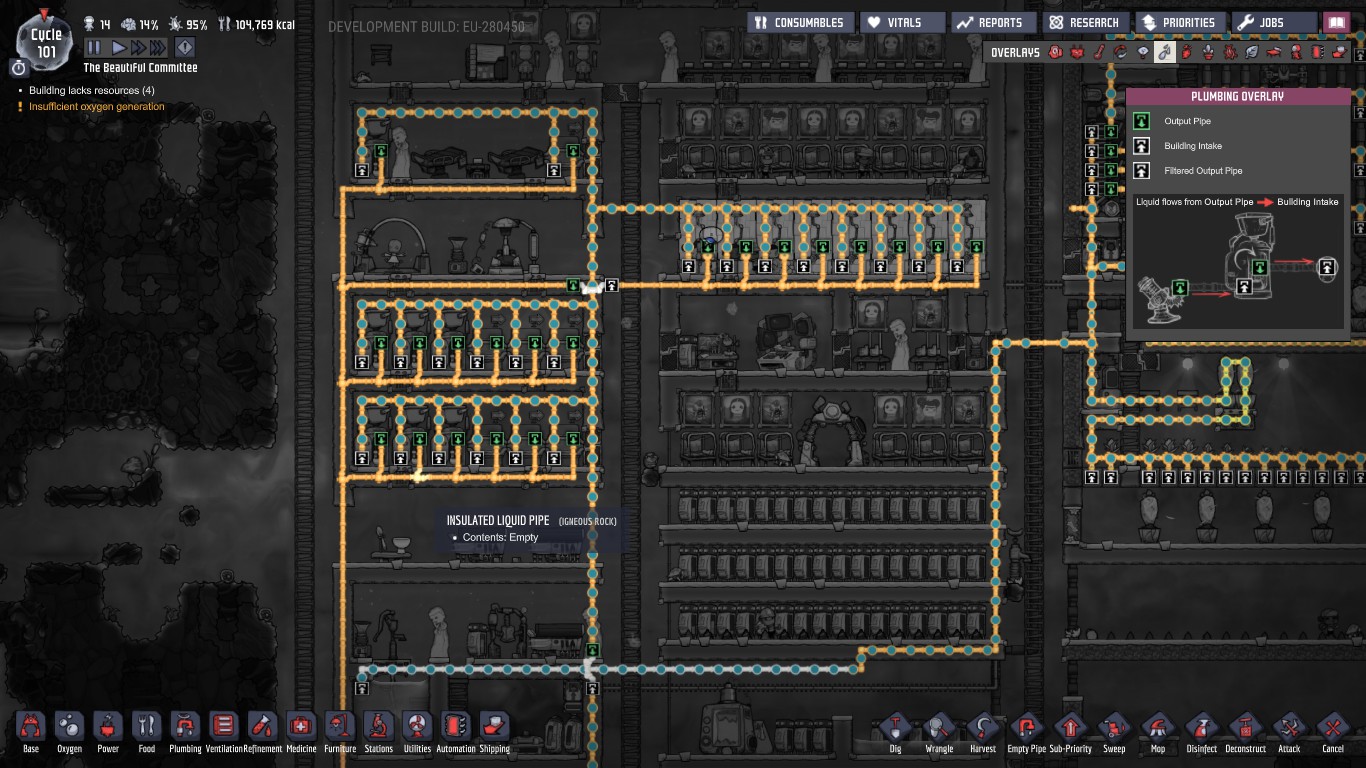This screenshot has width=1366, height=768.
Task: Toggle the potted plant decor overlay
Action: [1208, 52]
